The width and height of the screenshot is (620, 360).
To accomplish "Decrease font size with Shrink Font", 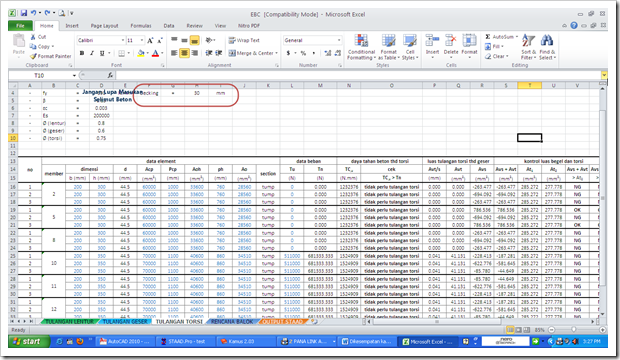I will coord(160,40).
